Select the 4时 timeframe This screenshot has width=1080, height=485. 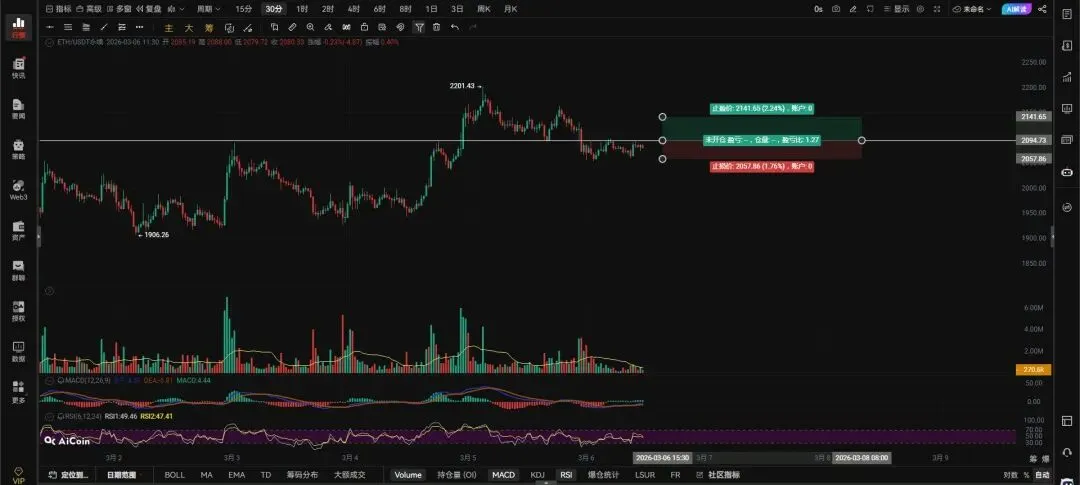353,9
